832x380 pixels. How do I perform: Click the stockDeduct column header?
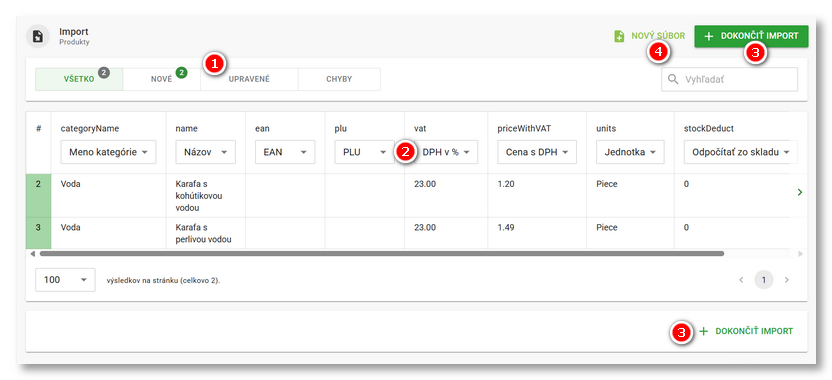[x=708, y=128]
